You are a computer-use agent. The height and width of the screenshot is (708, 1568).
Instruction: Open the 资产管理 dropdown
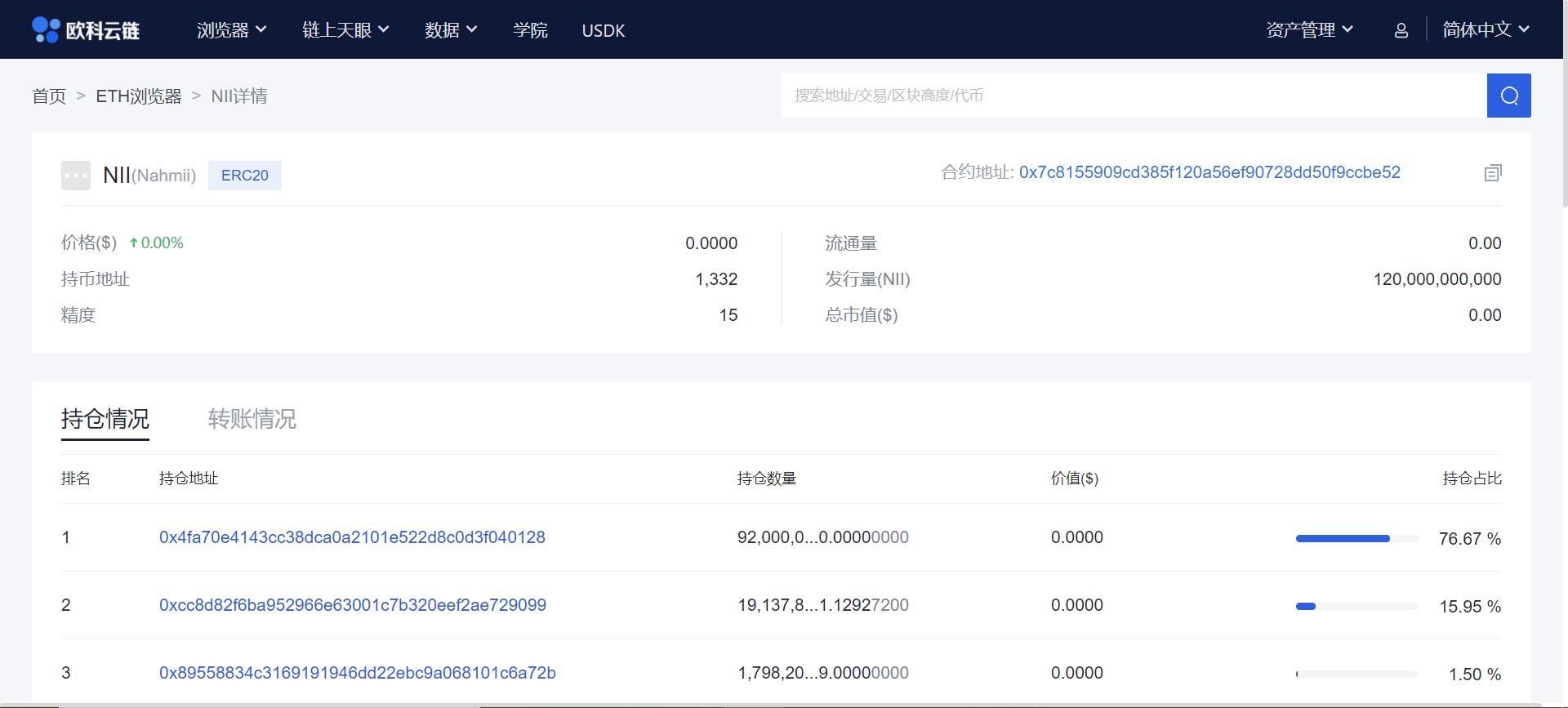1310,30
